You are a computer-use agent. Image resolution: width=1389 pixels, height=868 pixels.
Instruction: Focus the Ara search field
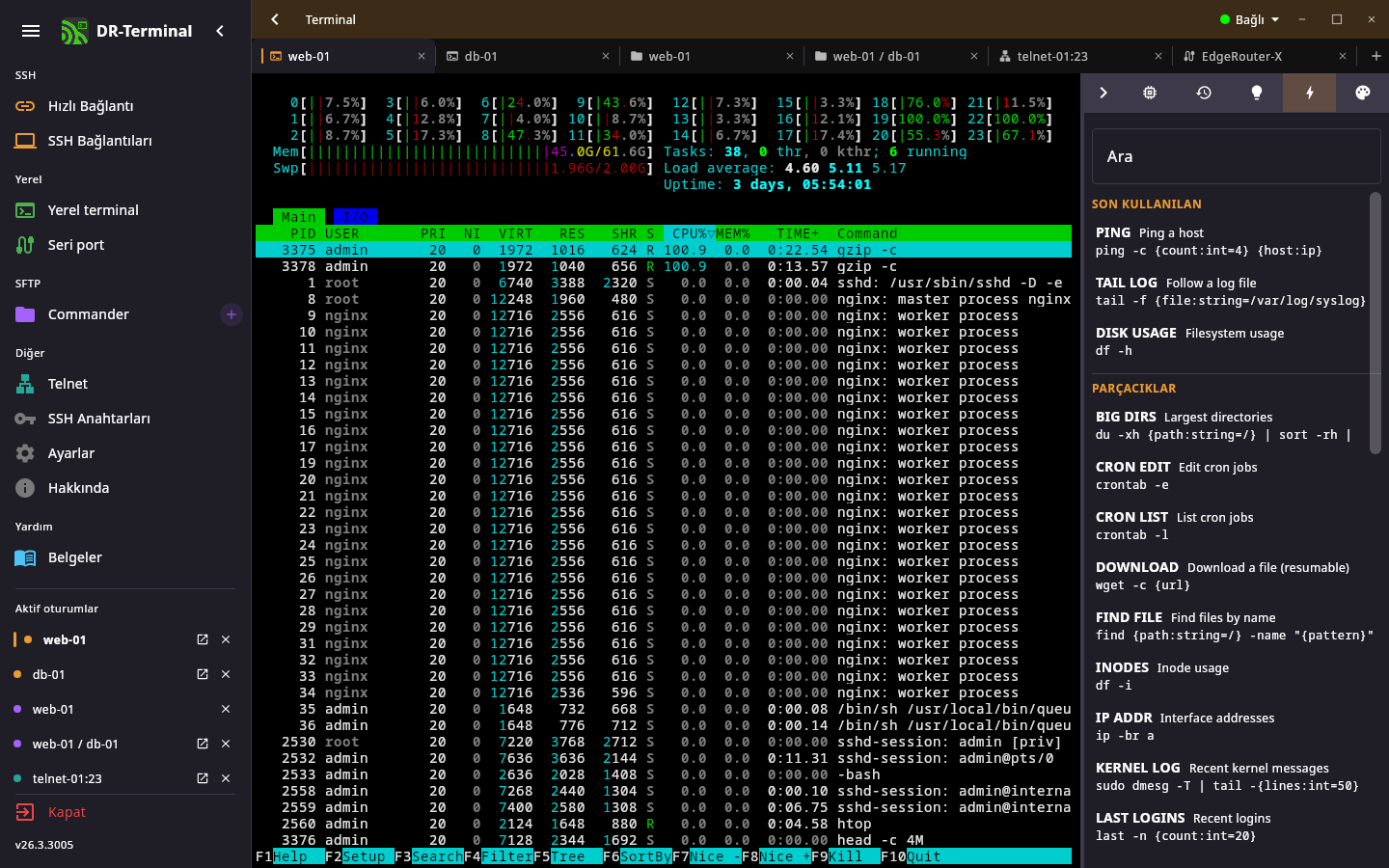(1236, 156)
